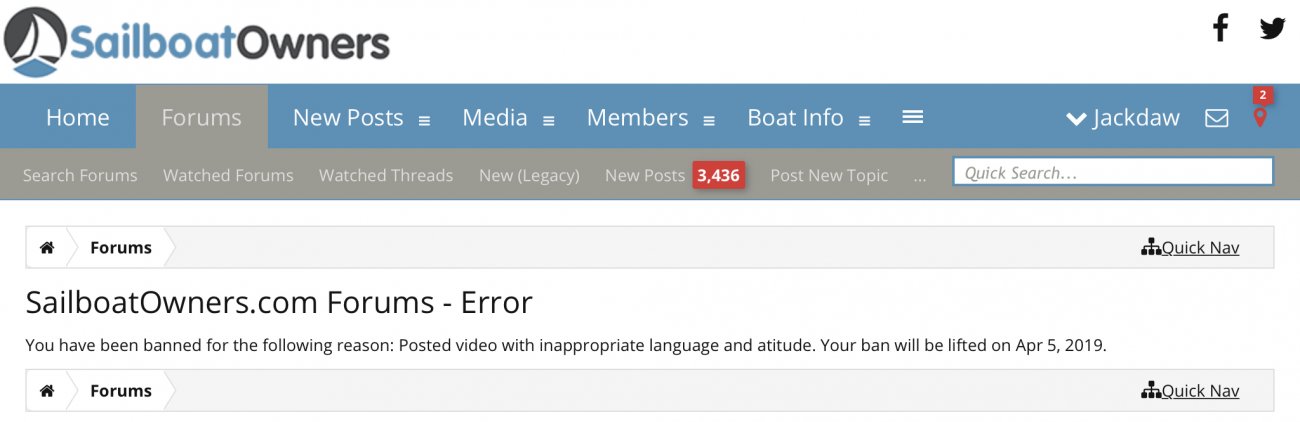Open New Posts link in sub-navigation
The height and width of the screenshot is (422, 1300).
(645, 175)
